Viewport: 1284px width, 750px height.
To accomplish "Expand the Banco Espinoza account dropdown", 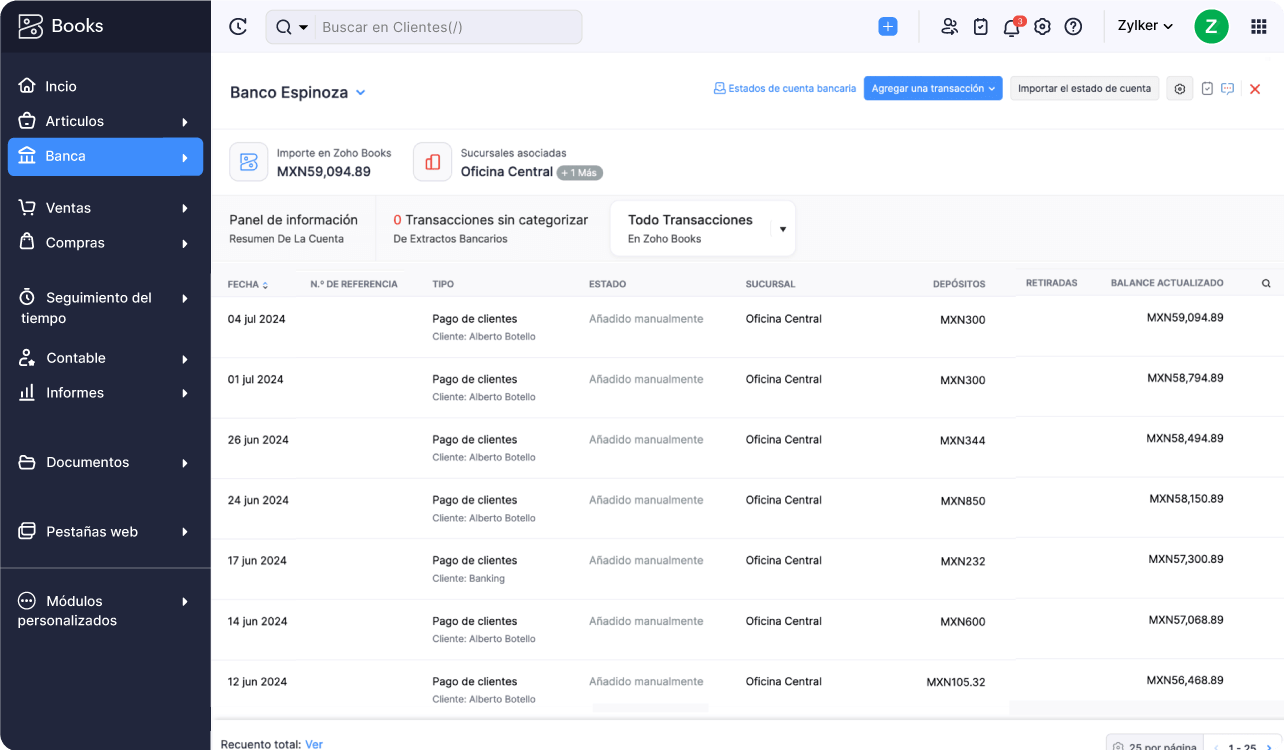I will [360, 93].
